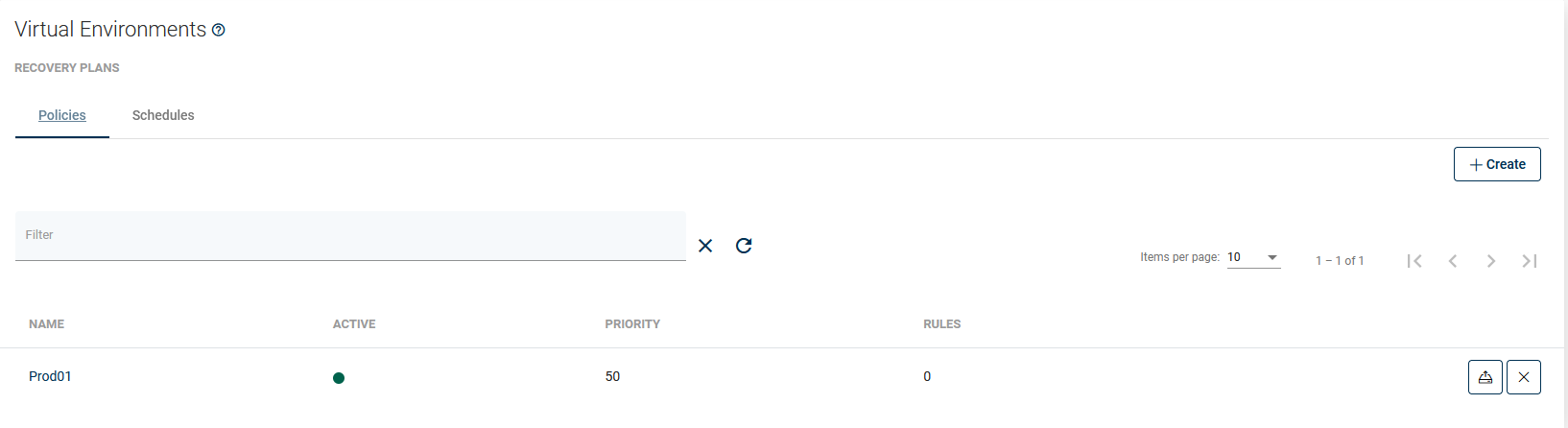The width and height of the screenshot is (1568, 428).
Task: Click the drive upload icon for Prod01
Action: (1485, 377)
